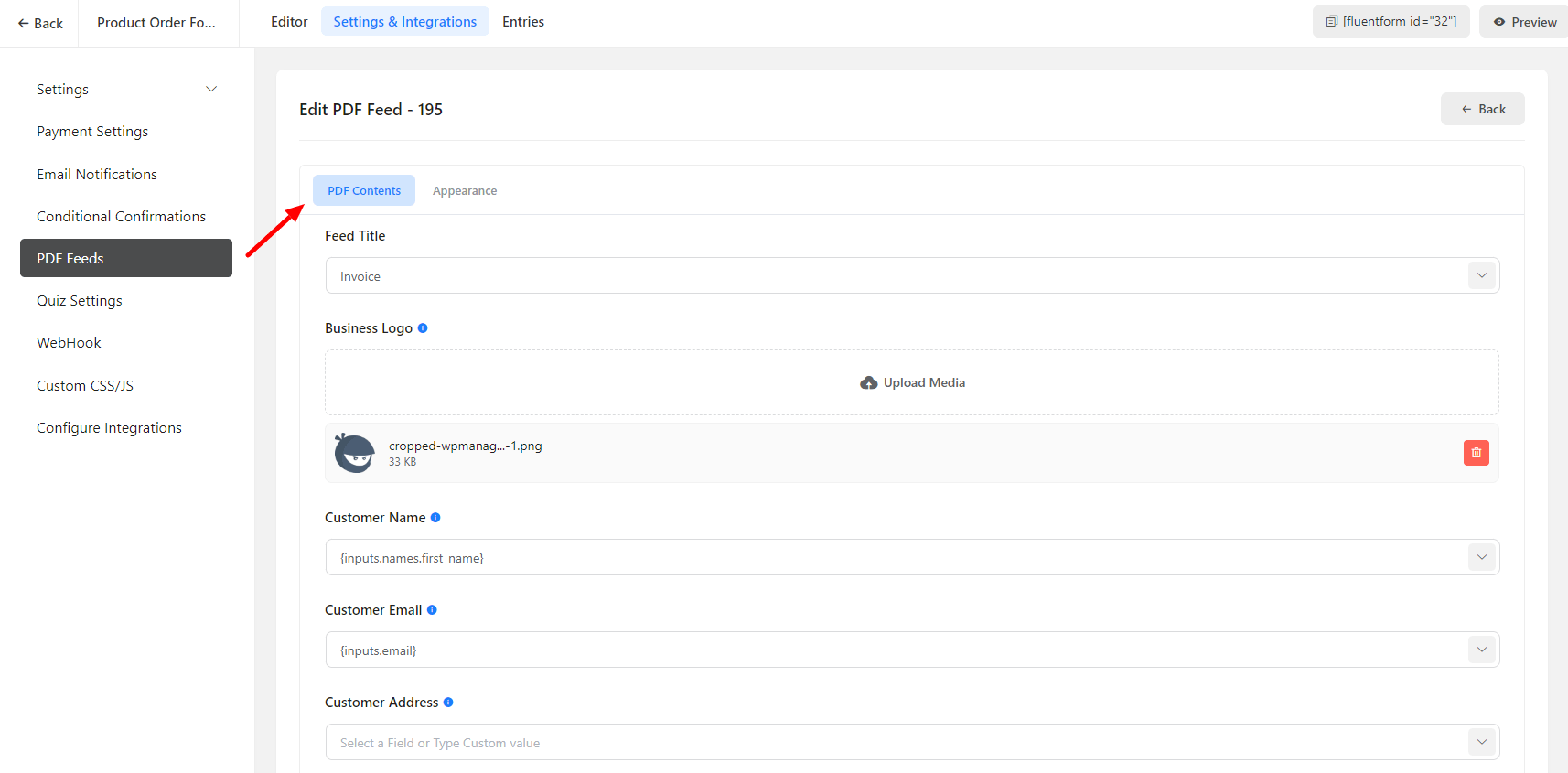Switch to the Appearance tab
1568x773 pixels.
pyautogui.click(x=465, y=191)
